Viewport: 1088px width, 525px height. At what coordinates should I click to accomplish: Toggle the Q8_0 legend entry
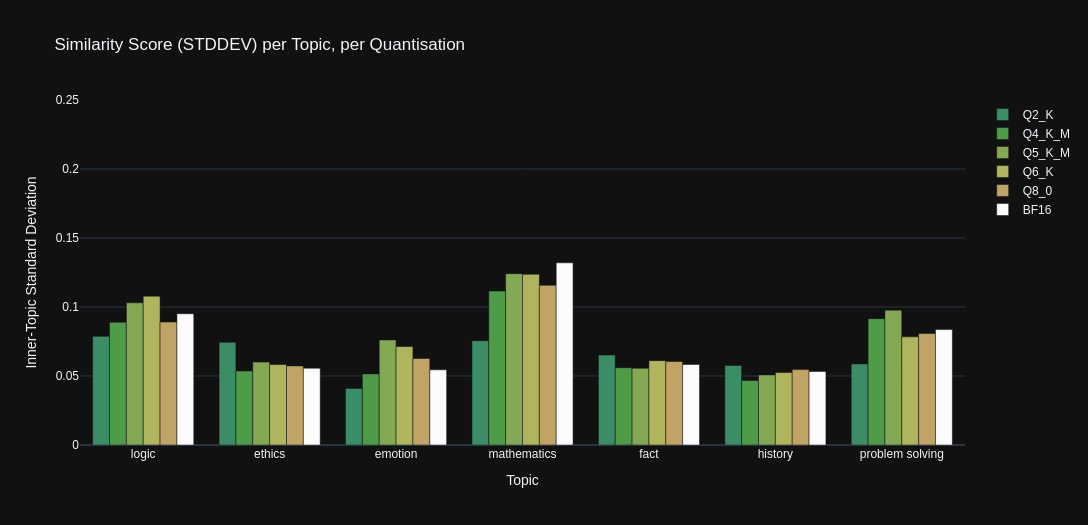tap(1025, 191)
